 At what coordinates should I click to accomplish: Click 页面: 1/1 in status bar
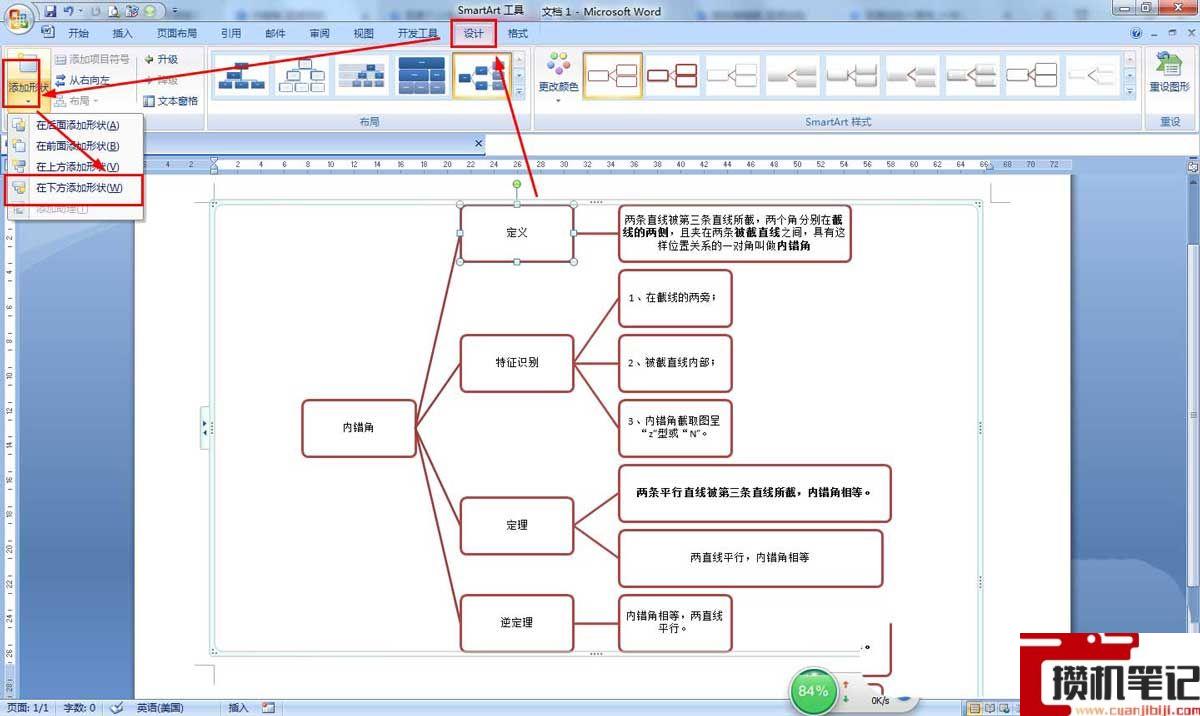click(28, 708)
